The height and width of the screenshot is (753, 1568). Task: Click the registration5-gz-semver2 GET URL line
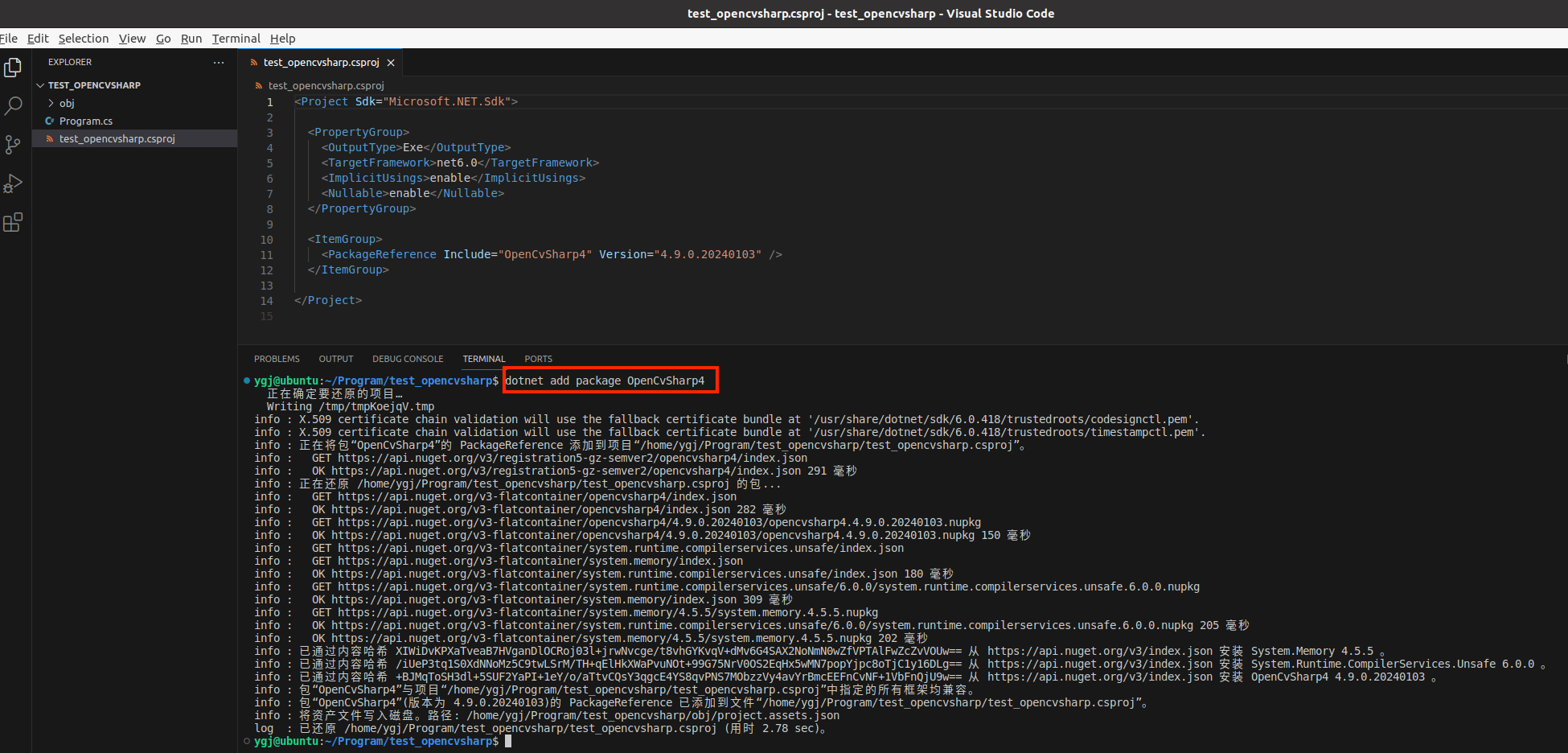[x=531, y=458]
